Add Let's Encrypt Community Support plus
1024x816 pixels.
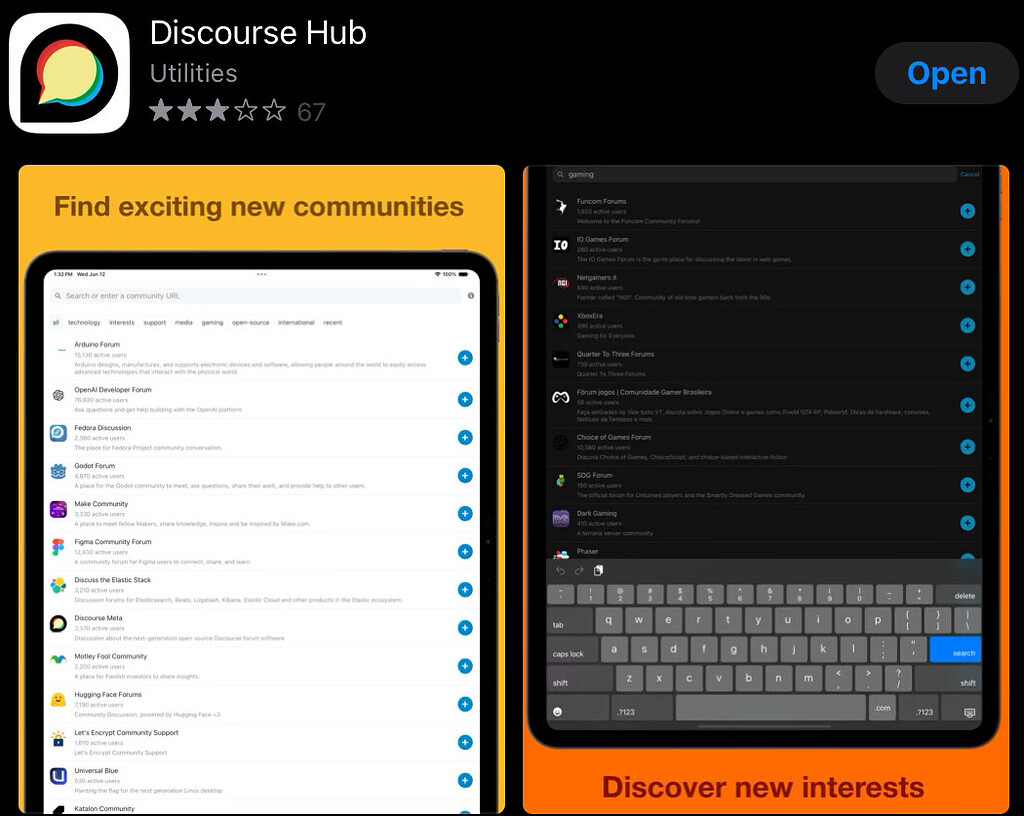[x=465, y=742]
